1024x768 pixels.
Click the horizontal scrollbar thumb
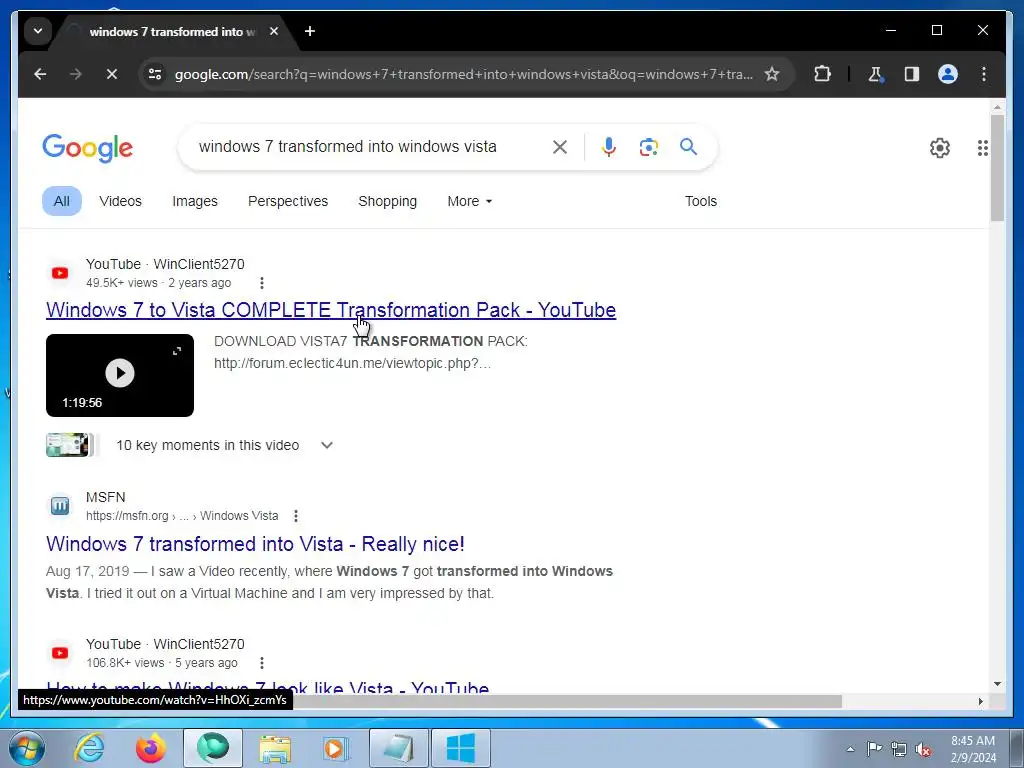point(568,701)
